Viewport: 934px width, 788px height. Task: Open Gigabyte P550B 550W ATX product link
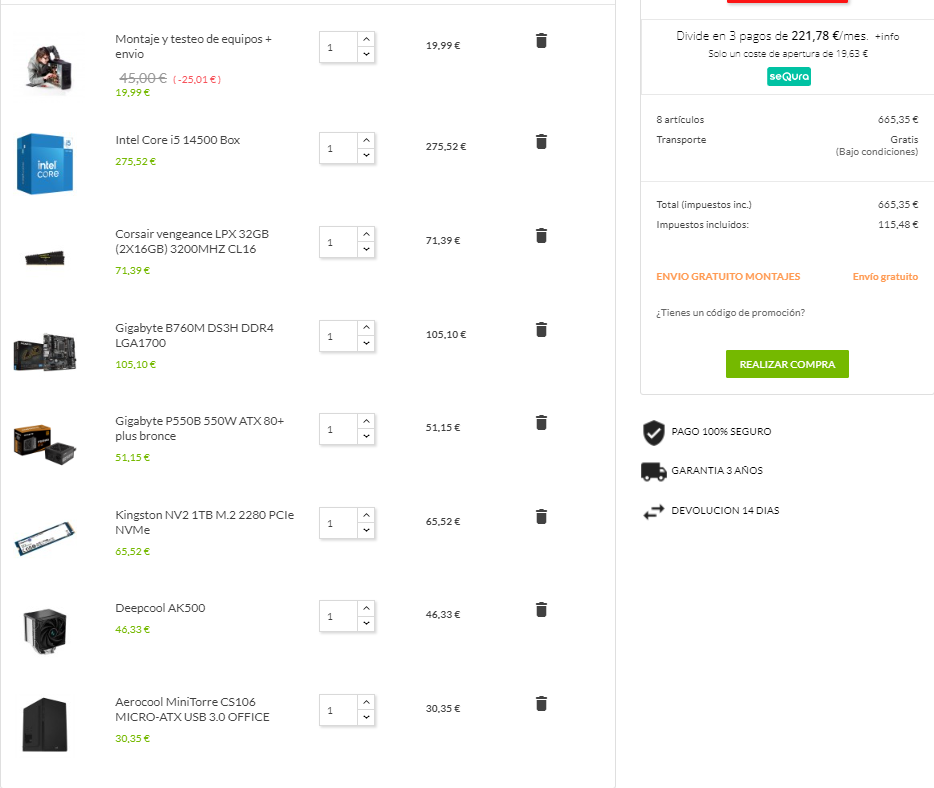[200, 428]
